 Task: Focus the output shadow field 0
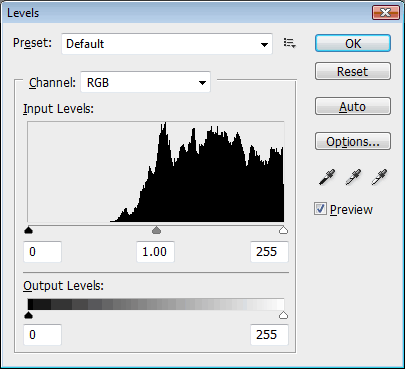(x=42, y=335)
